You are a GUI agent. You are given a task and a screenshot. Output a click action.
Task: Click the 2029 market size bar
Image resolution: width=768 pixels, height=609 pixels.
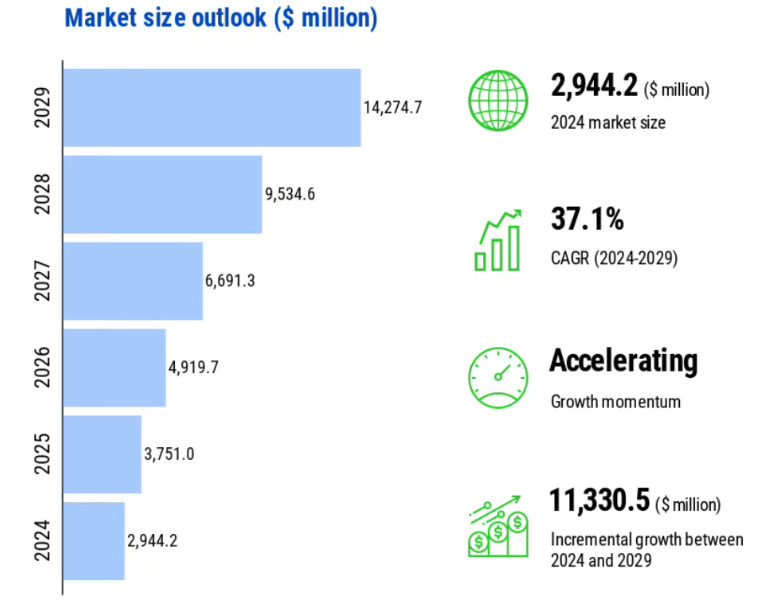click(212, 107)
